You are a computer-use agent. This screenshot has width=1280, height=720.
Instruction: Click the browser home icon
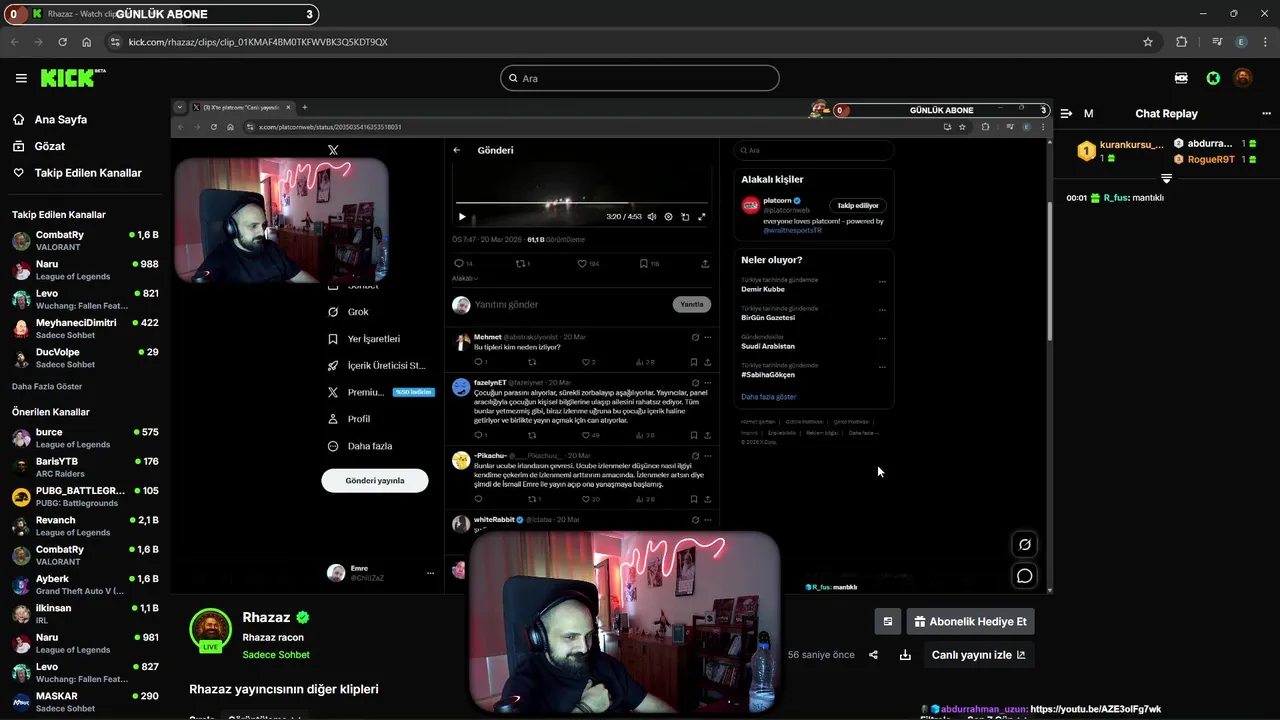pos(87,42)
